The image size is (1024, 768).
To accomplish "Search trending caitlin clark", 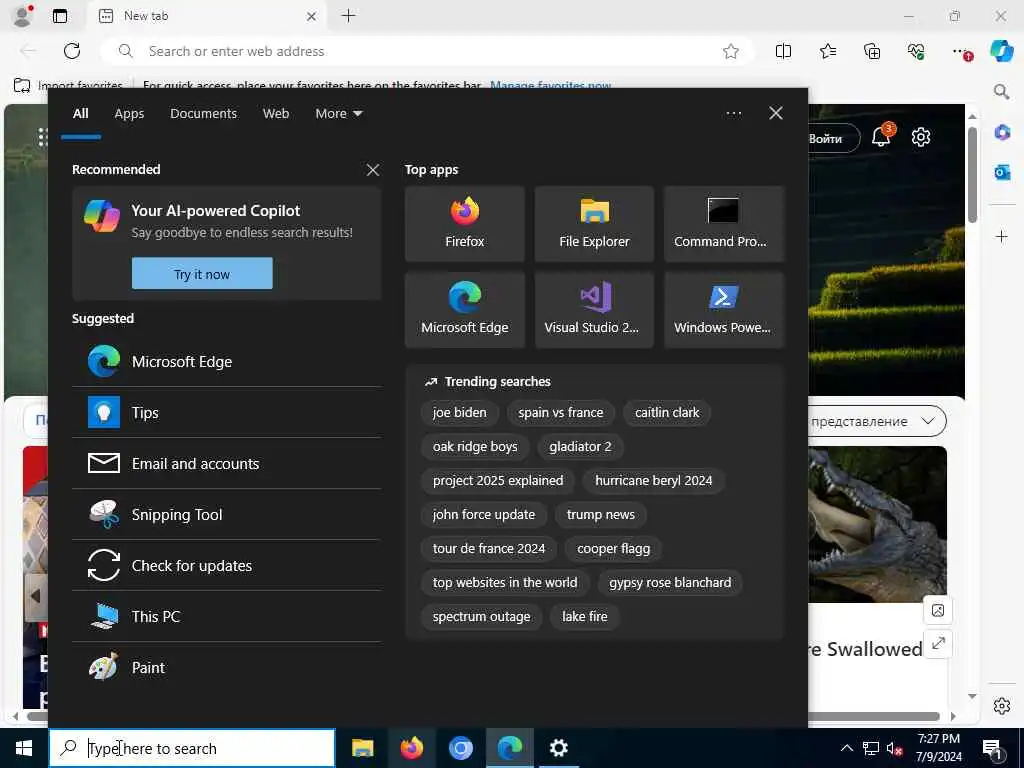I will pyautogui.click(x=667, y=413).
